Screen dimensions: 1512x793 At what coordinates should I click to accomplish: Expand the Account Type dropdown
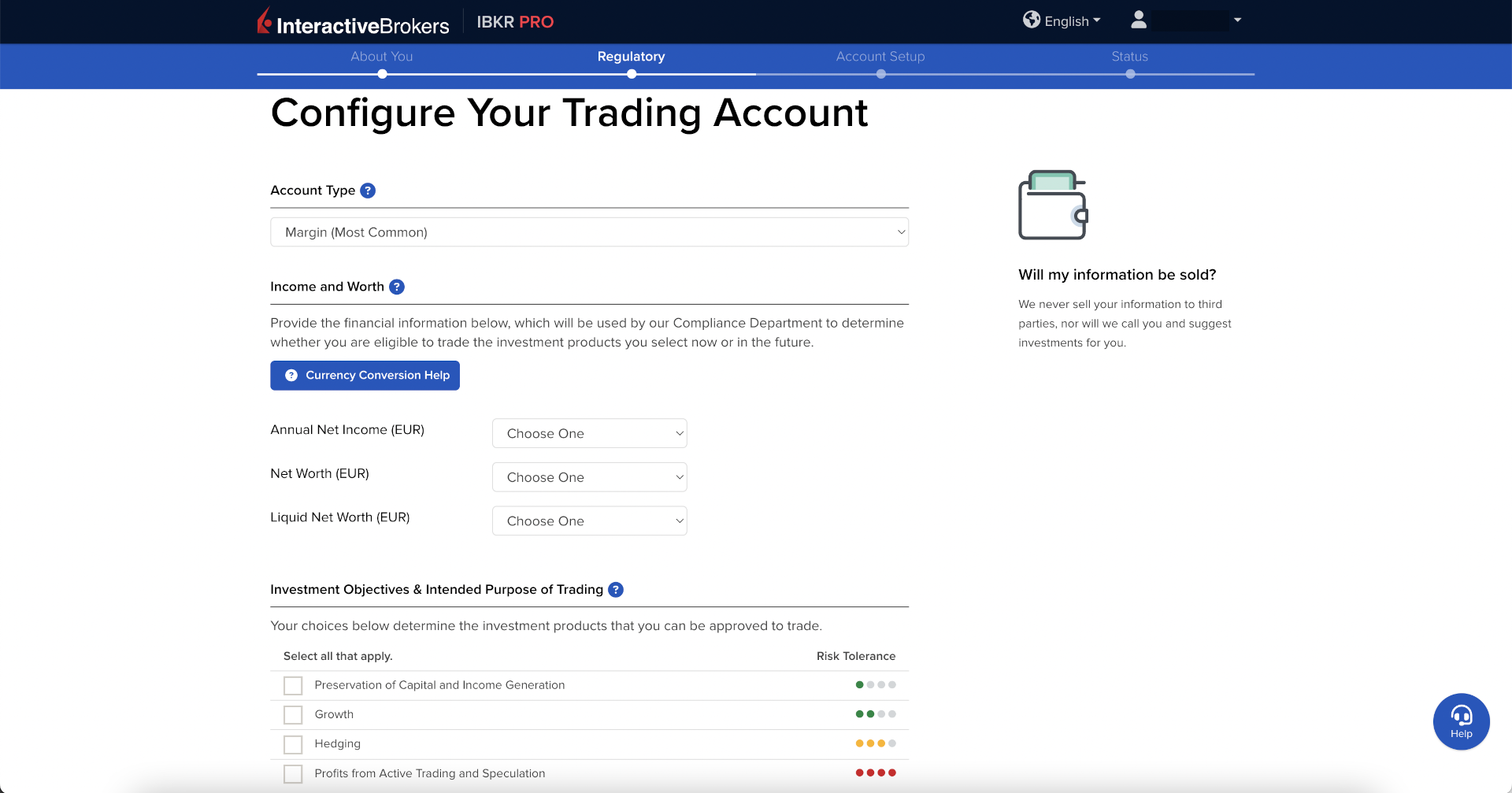click(x=589, y=232)
